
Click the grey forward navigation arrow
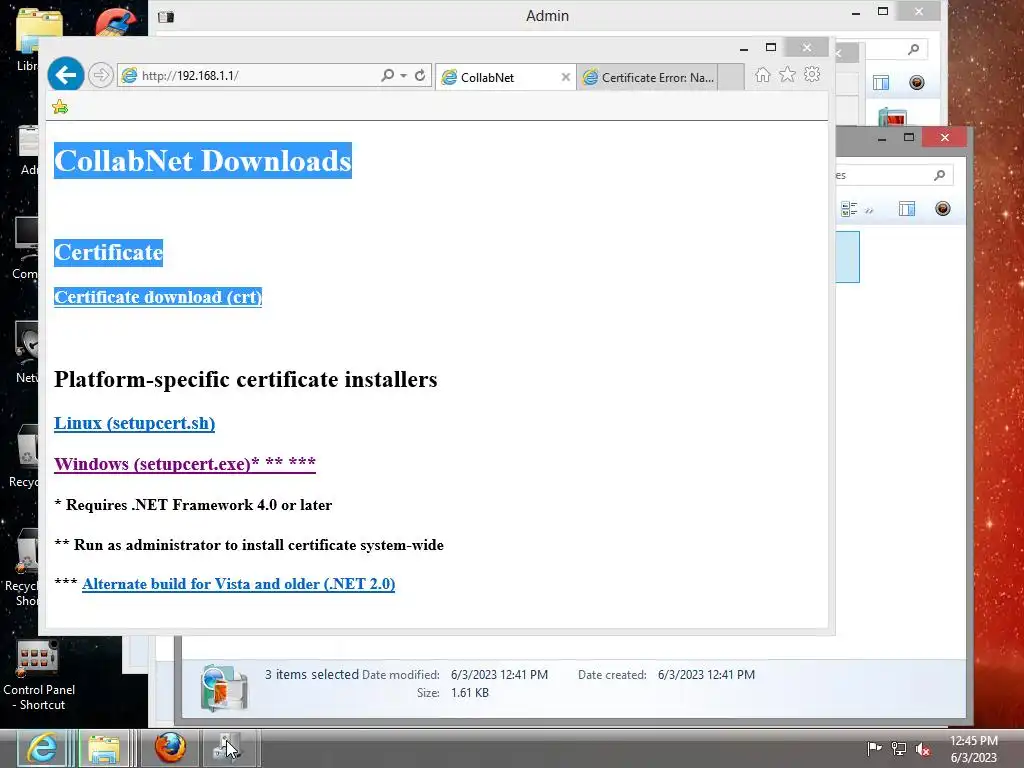(x=101, y=76)
